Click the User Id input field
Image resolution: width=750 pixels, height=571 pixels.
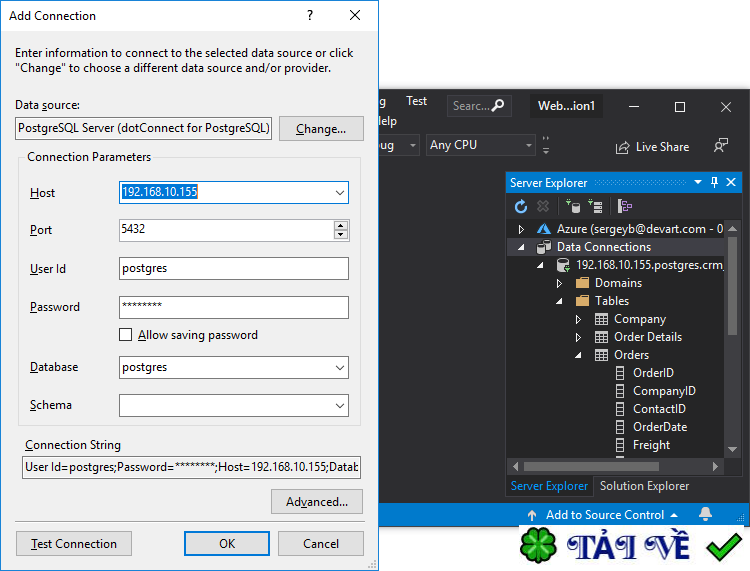(x=234, y=269)
